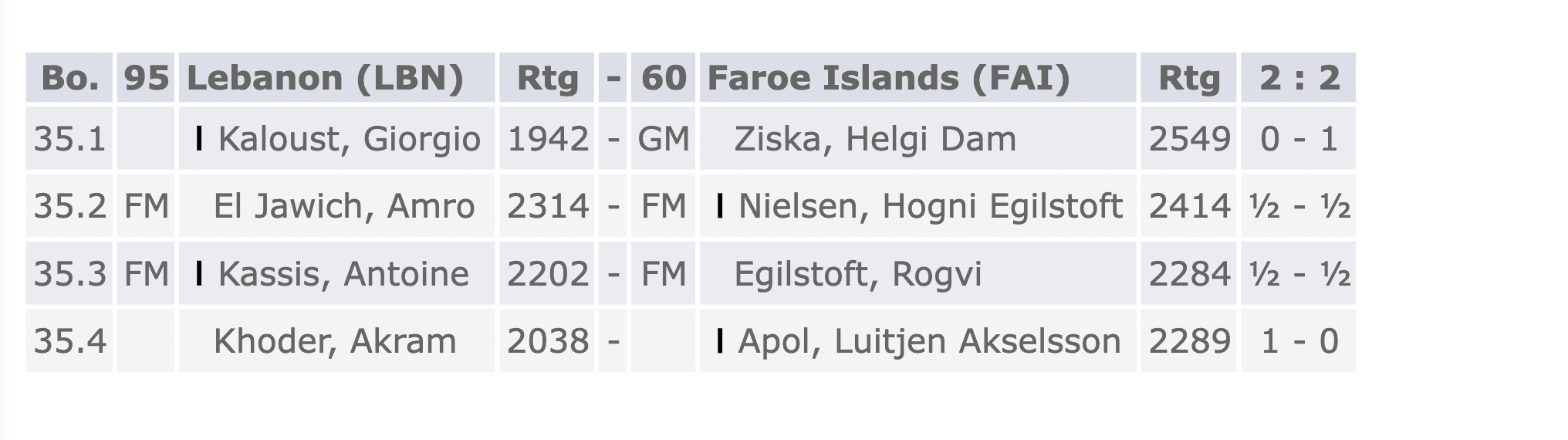Select player El Jawich, Amro
1568x440 pixels.
click(x=344, y=207)
